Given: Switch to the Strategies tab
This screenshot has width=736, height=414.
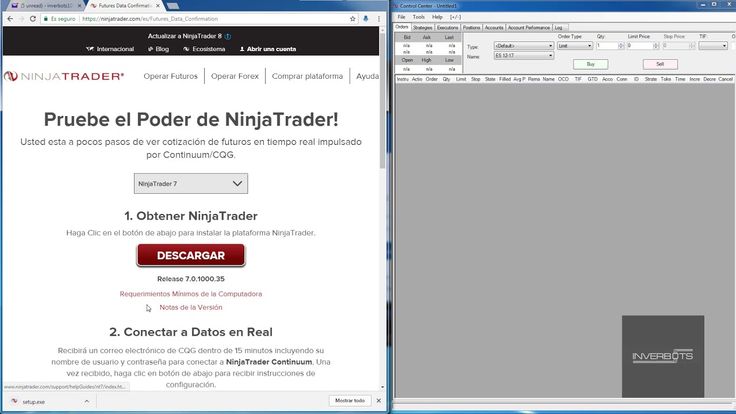Looking at the screenshot, I should 422,28.
